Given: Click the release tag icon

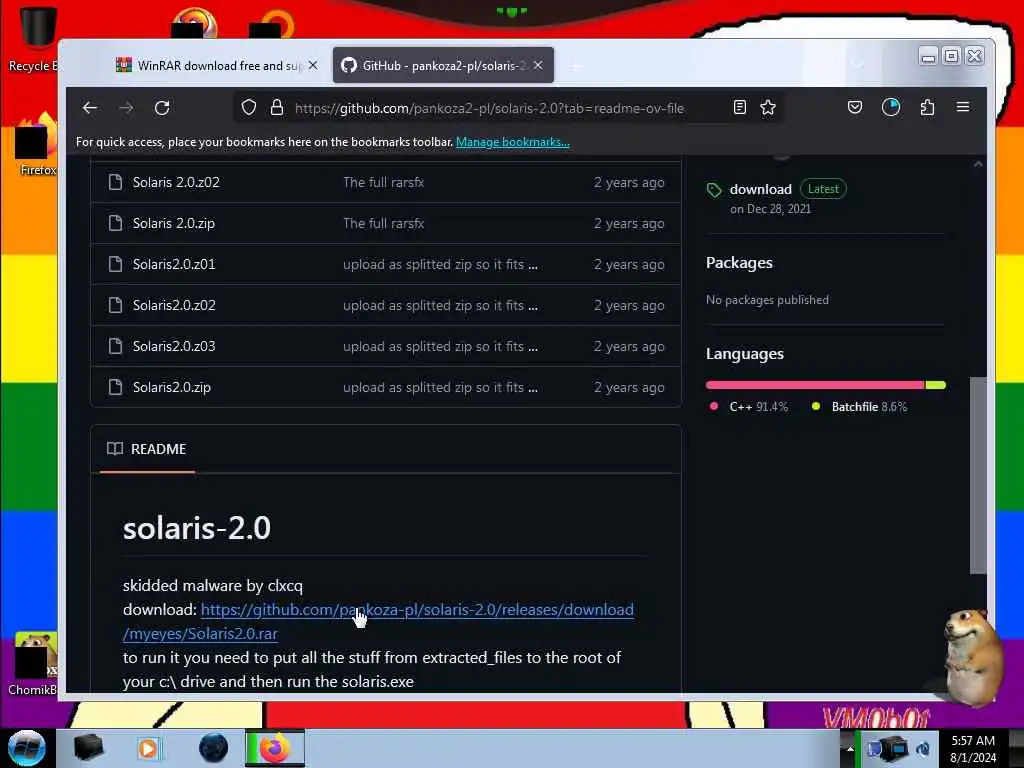Looking at the screenshot, I should point(714,190).
